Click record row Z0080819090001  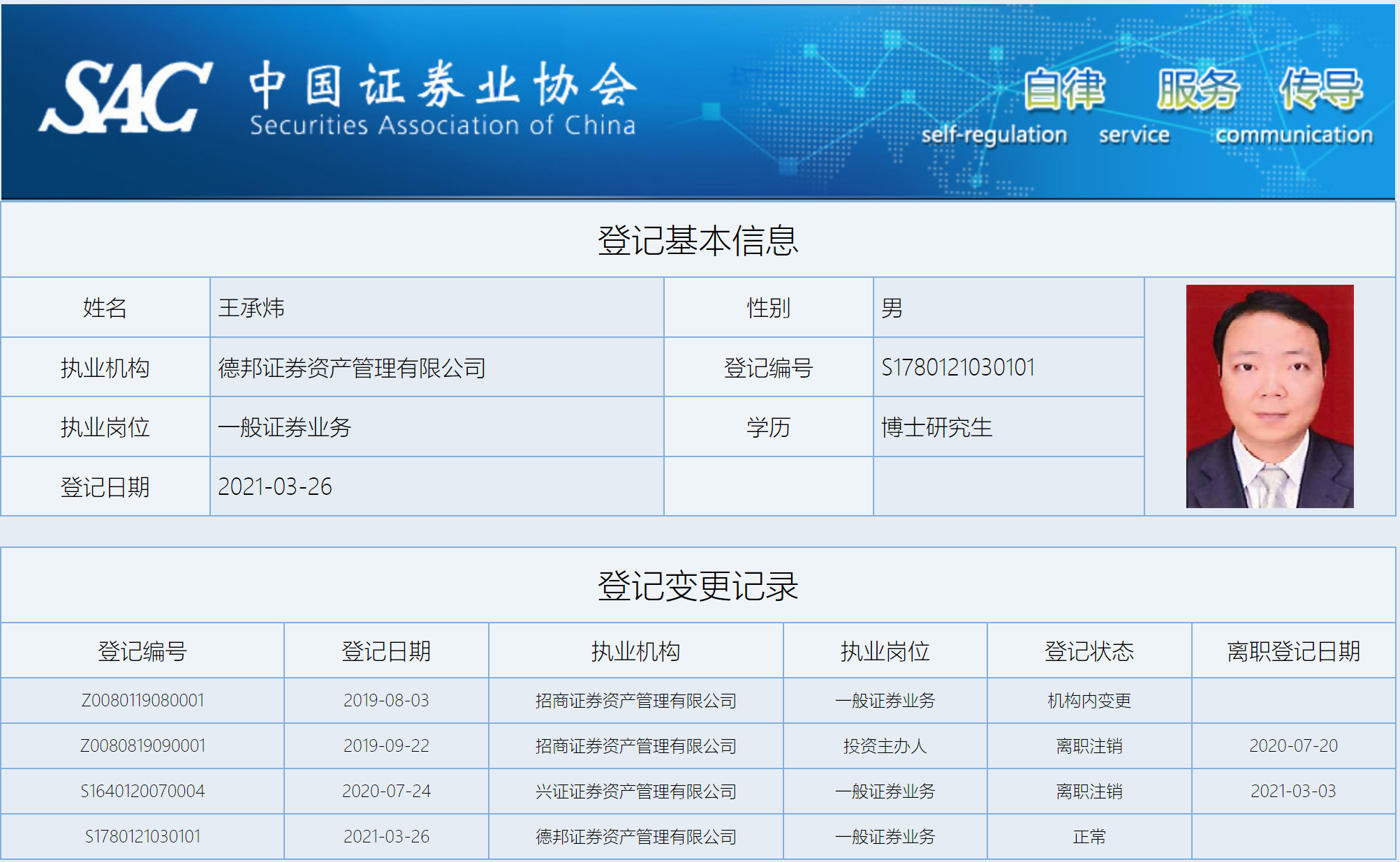pos(142,745)
